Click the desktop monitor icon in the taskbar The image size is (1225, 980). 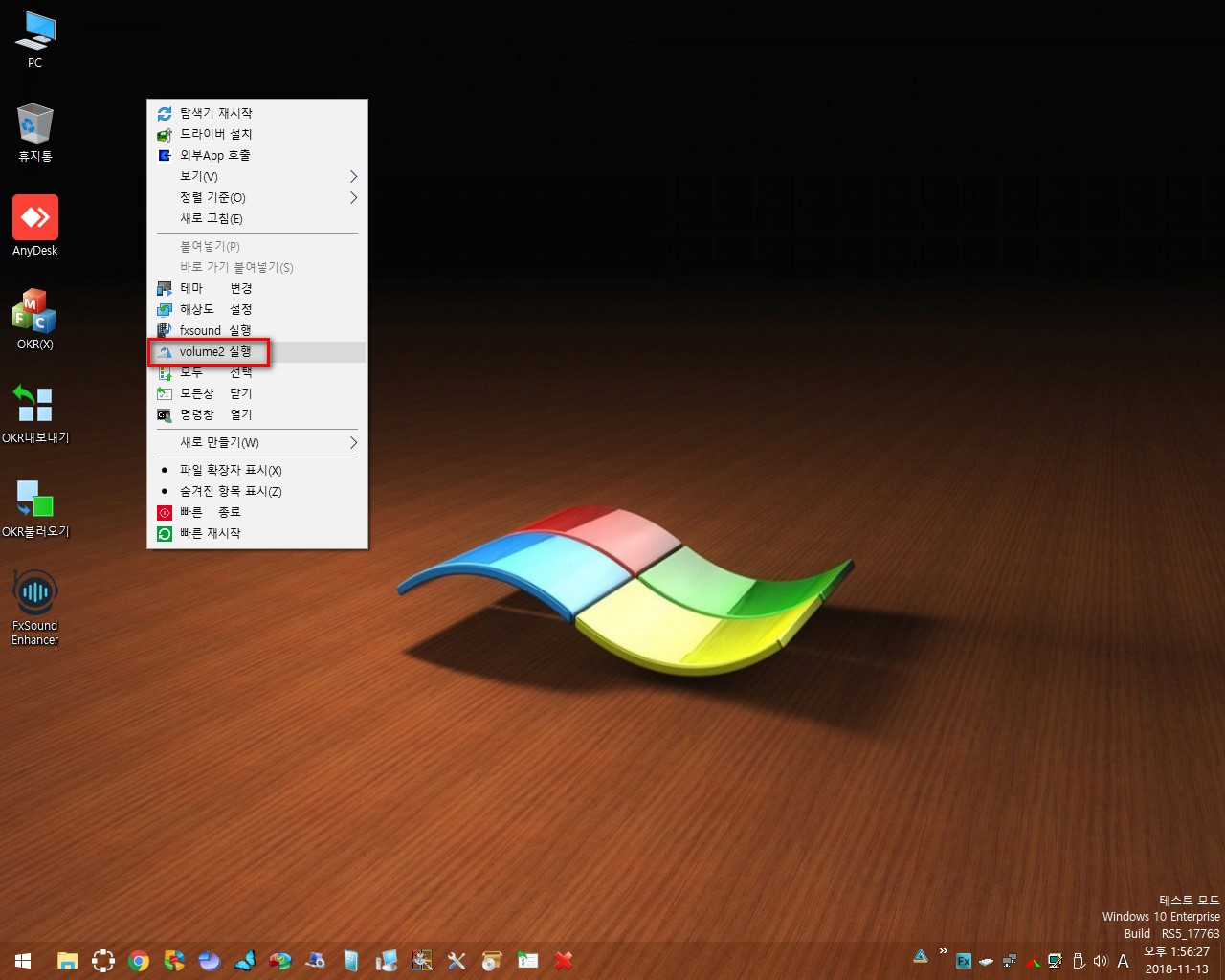(387, 961)
